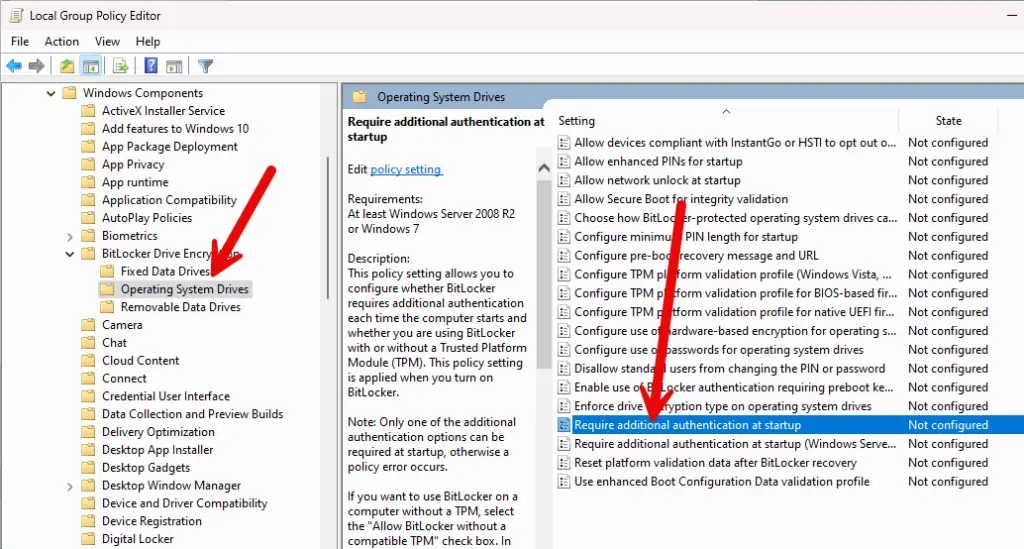Click description pane scroll up arrow
The width and height of the screenshot is (1024, 549).
pyautogui.click(x=543, y=168)
